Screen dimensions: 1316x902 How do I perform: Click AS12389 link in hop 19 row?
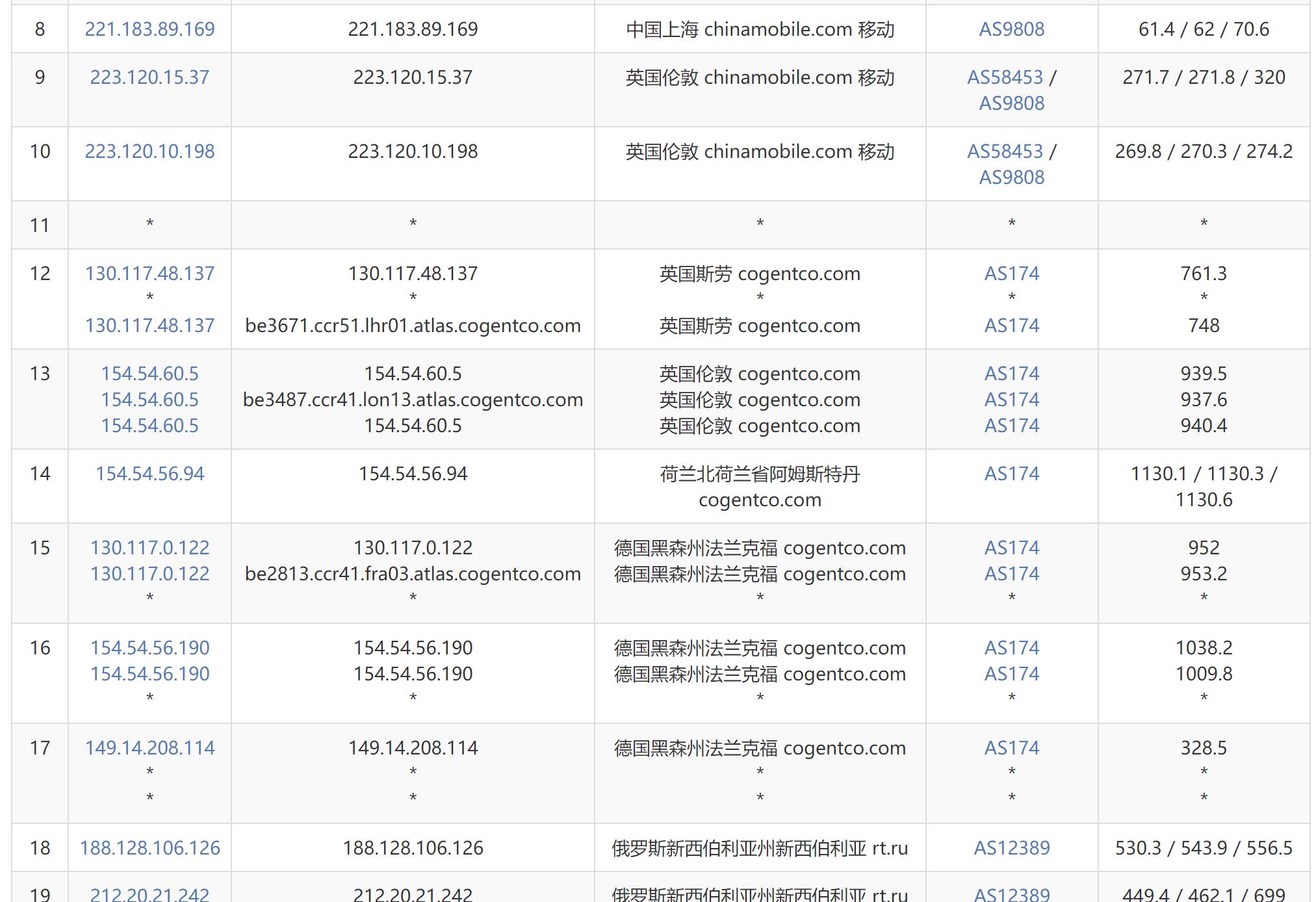[1011, 894]
